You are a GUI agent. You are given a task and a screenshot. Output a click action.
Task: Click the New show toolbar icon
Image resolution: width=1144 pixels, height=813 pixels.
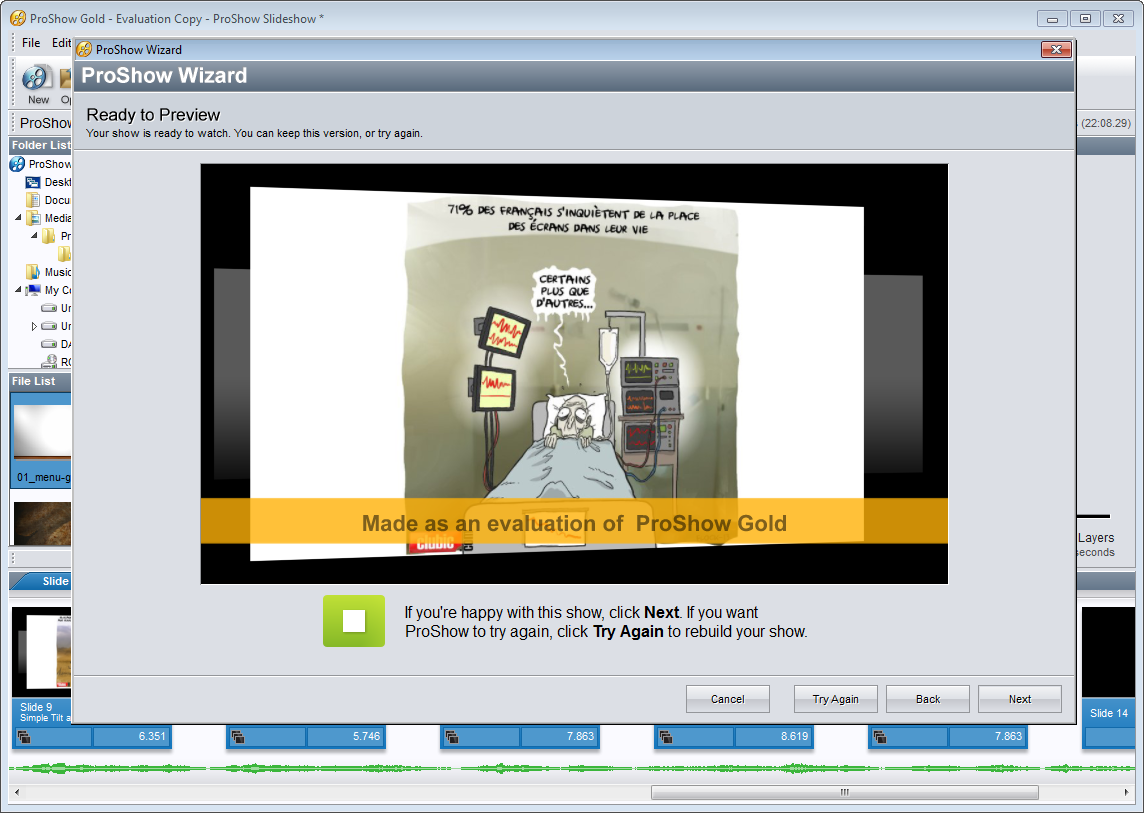(x=37, y=84)
